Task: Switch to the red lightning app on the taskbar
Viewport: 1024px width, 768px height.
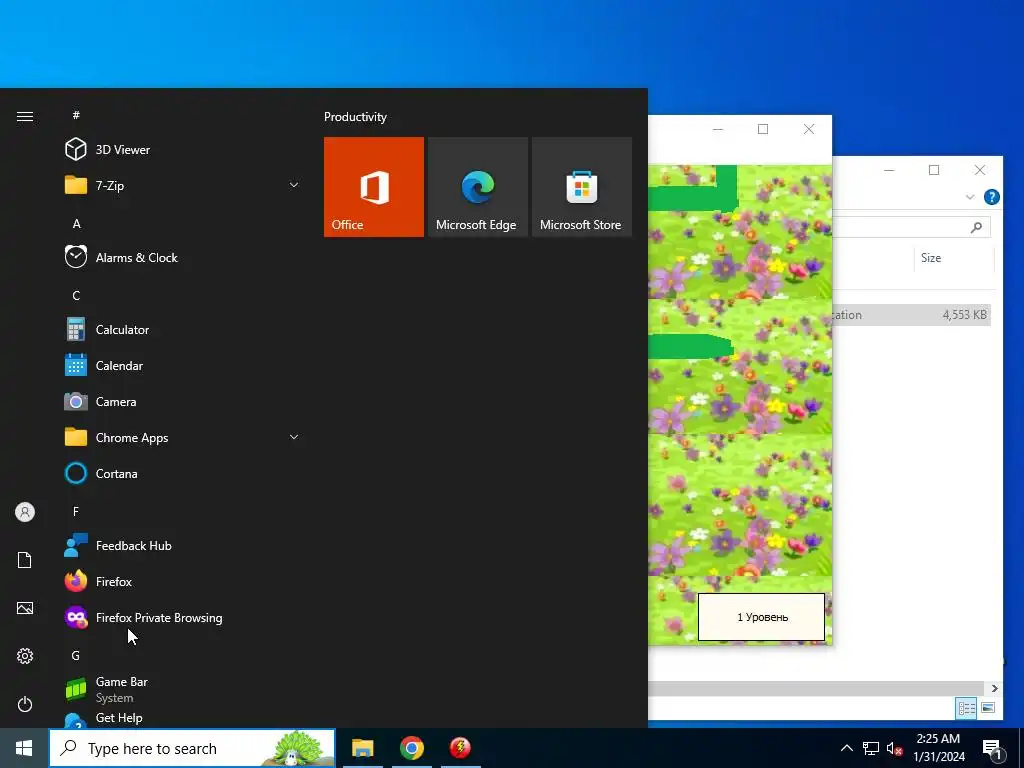Action: tap(460, 748)
